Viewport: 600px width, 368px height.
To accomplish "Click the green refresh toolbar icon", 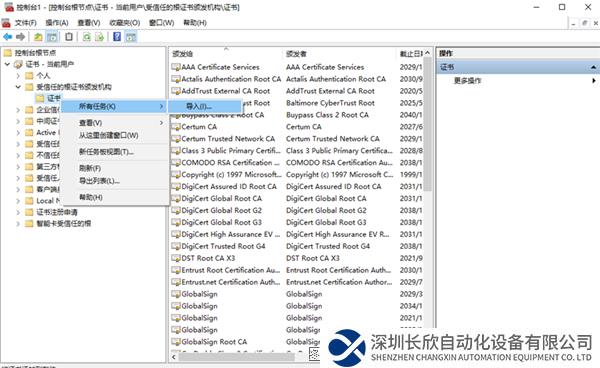I will point(87,37).
